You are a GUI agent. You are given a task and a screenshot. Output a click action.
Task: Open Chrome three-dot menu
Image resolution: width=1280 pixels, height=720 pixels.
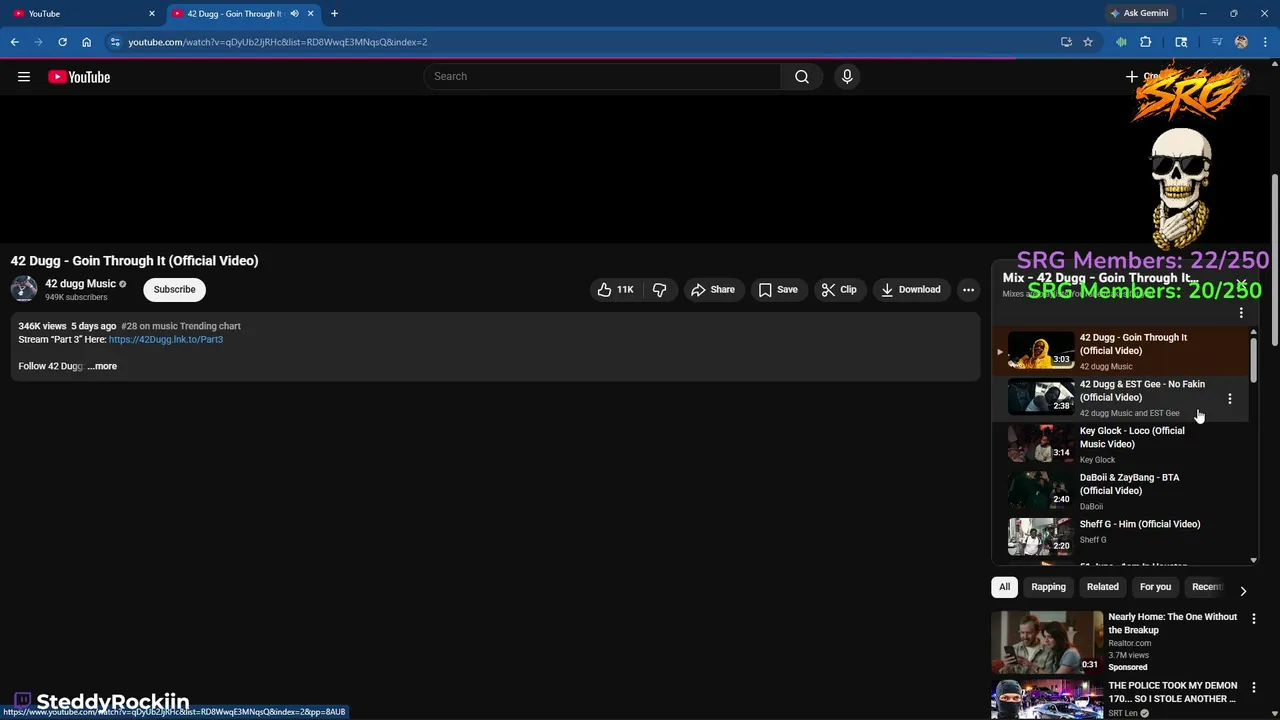(1265, 42)
